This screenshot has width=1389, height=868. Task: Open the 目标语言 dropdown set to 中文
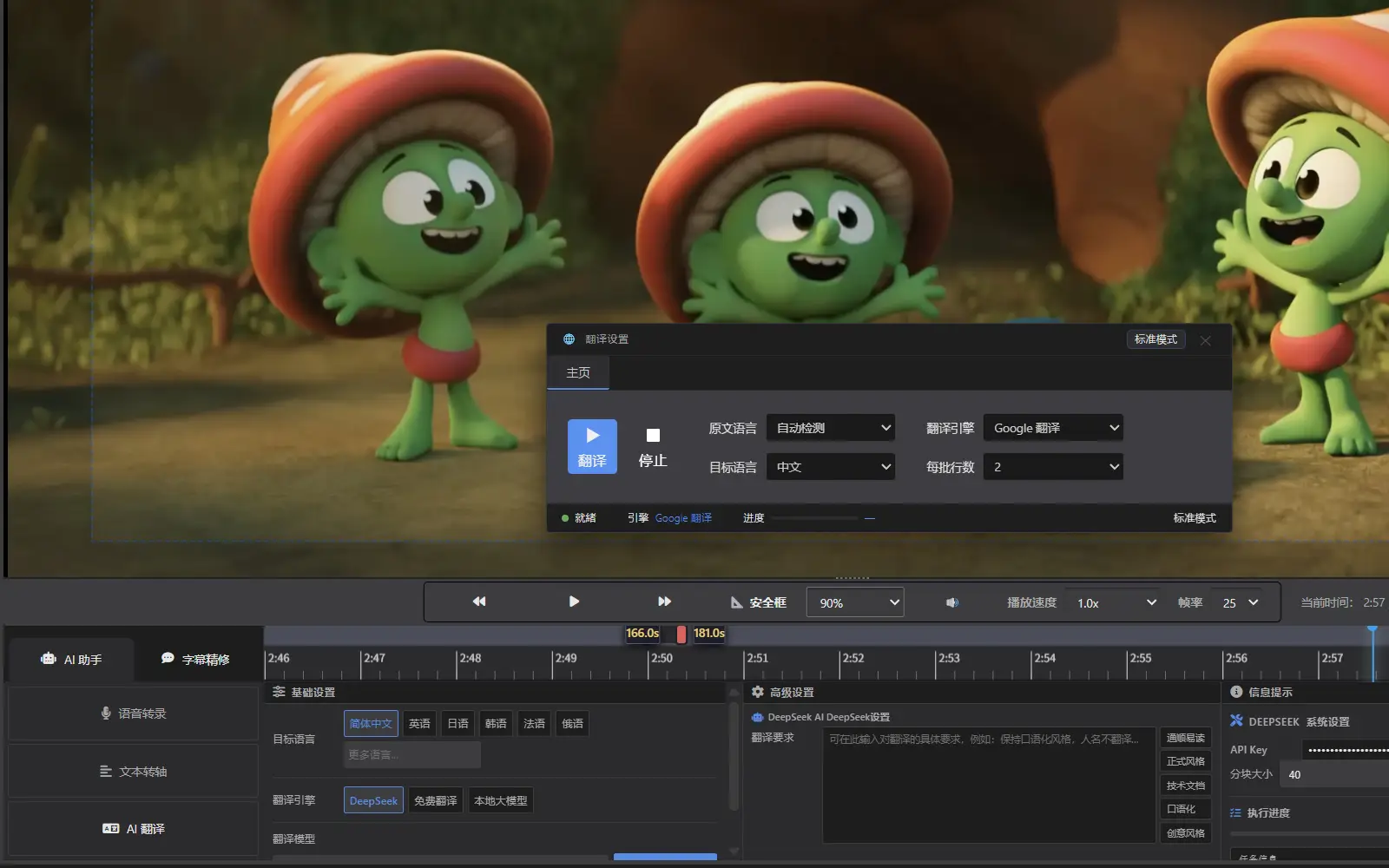[831, 467]
